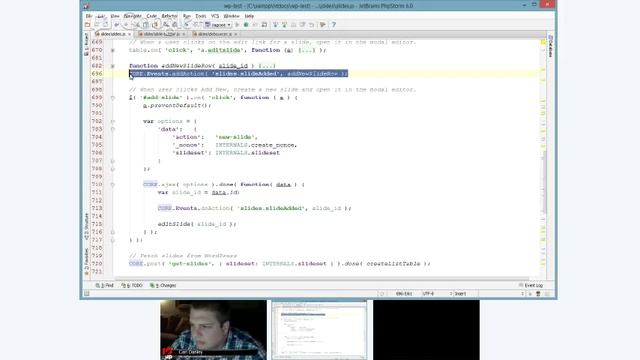640x360 pixels.
Task: Open the Structure tool window stripe
Action: pos(86,226)
